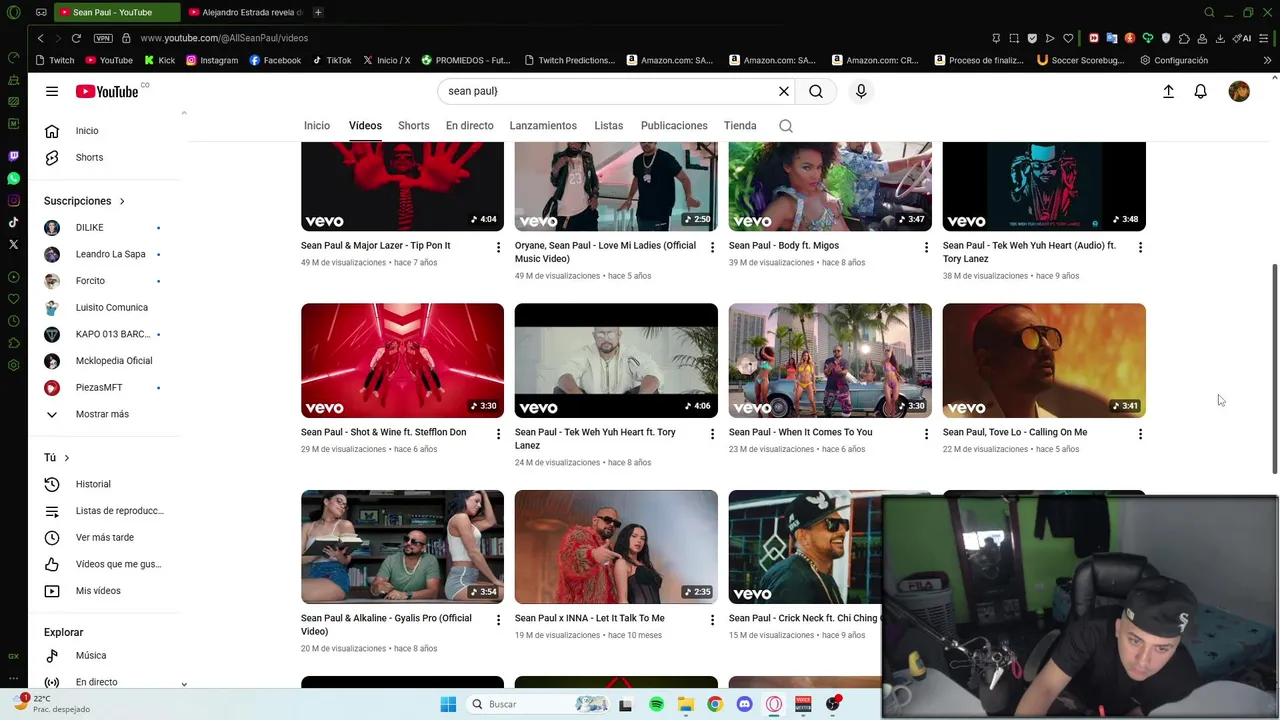Open options menu for Body ft. Migos video

coord(926,247)
